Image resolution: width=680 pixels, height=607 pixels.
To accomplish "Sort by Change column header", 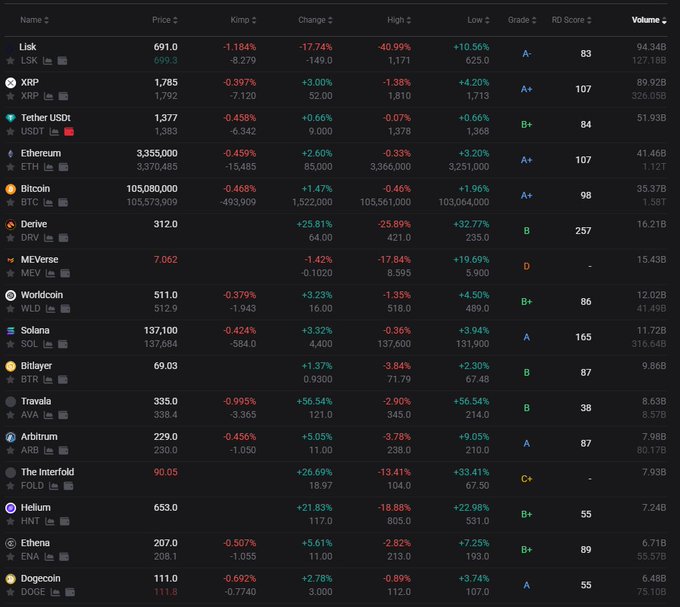I will [315, 20].
